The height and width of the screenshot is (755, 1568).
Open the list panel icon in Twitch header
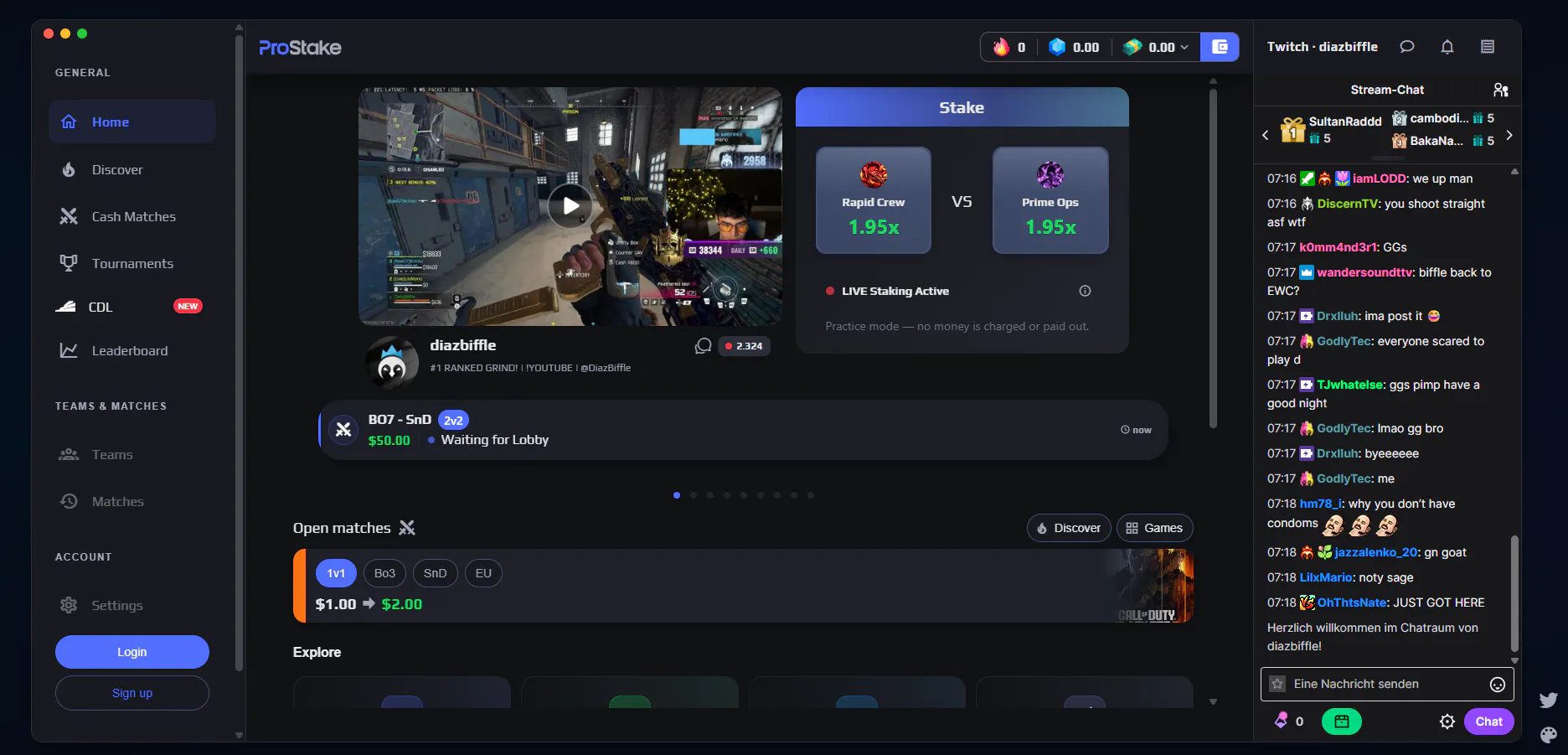tap(1488, 47)
